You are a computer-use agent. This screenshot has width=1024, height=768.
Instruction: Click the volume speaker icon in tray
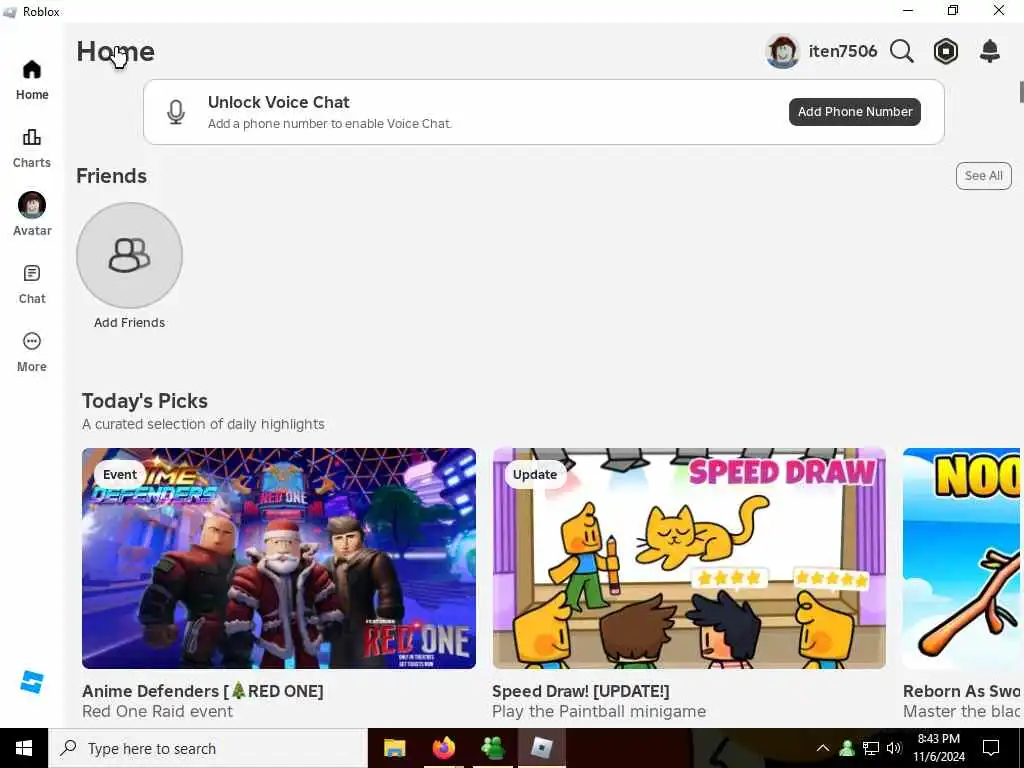click(x=894, y=748)
